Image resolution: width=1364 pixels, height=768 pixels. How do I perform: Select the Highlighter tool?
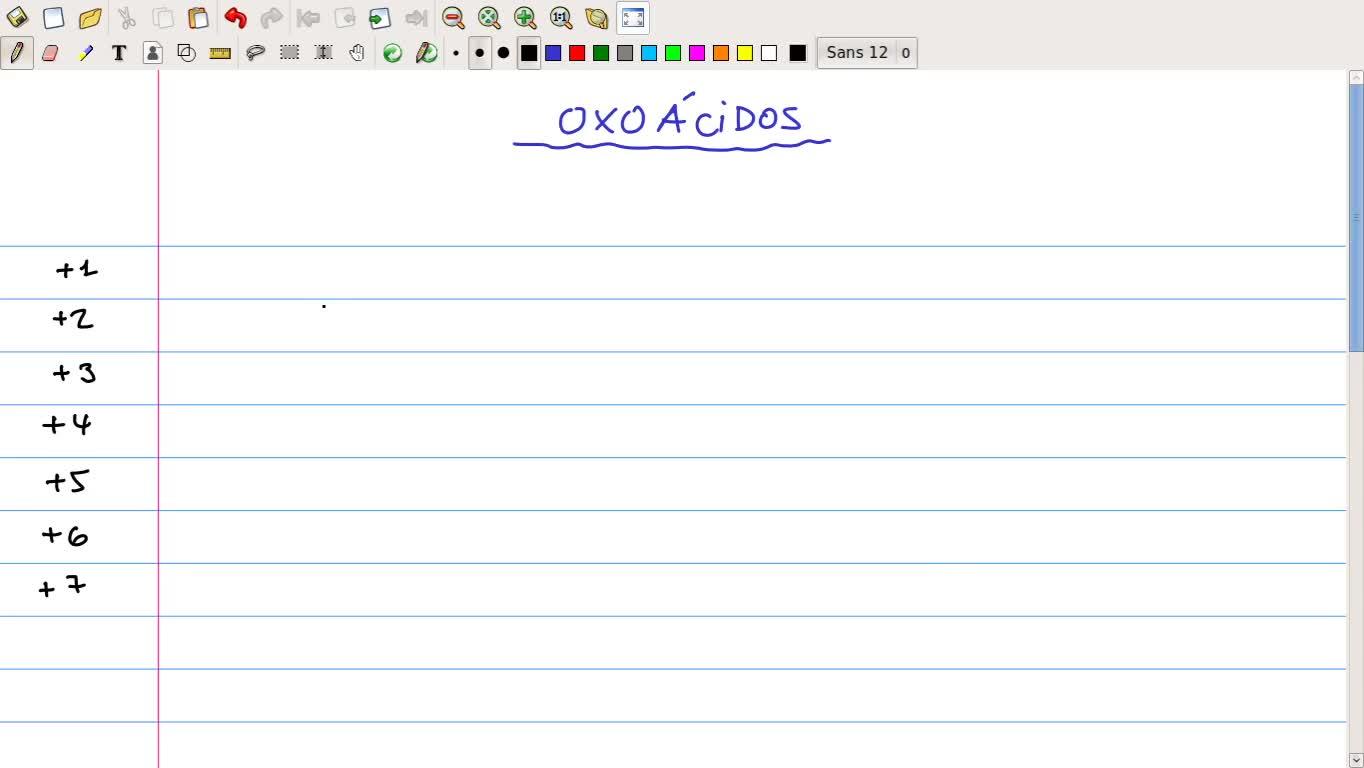point(85,53)
